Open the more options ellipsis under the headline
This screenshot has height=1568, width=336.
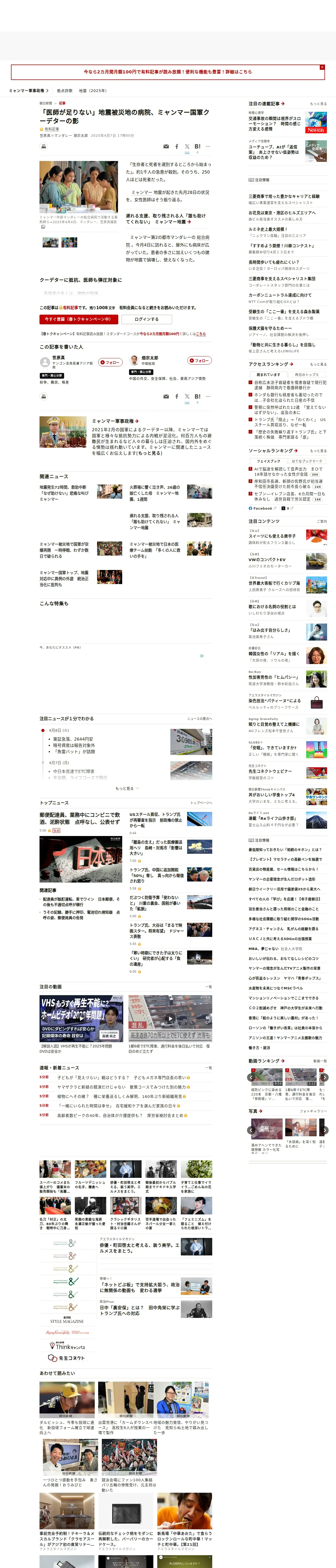tap(208, 147)
